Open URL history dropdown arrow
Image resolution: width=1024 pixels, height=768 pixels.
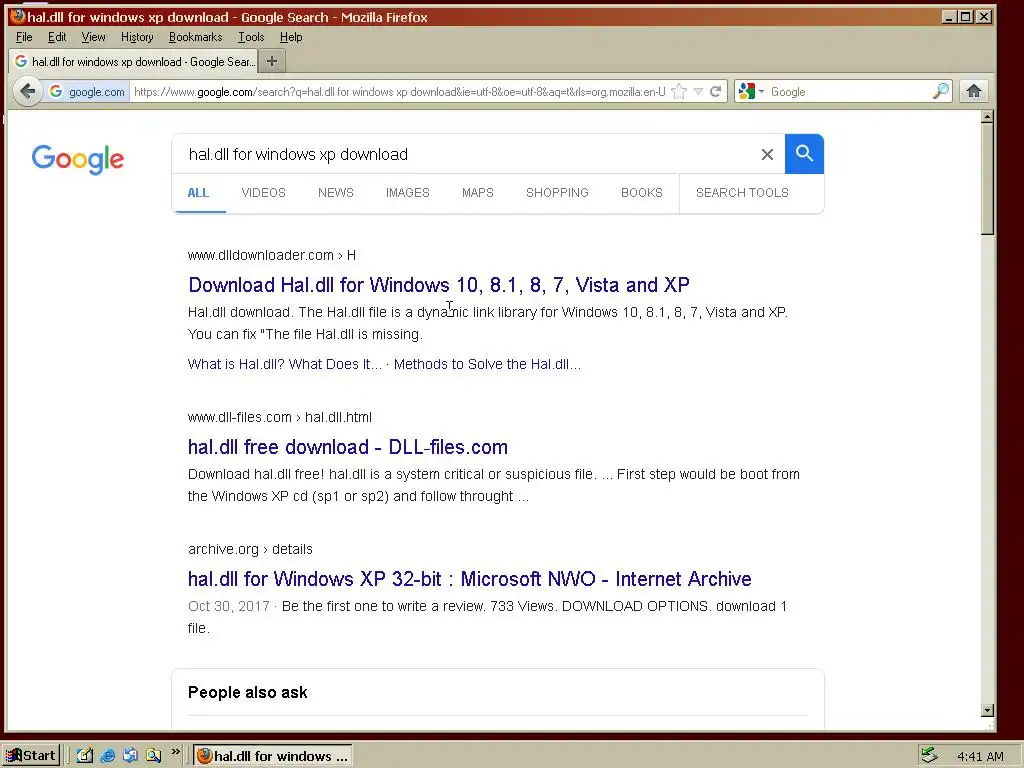pyautogui.click(x=698, y=91)
